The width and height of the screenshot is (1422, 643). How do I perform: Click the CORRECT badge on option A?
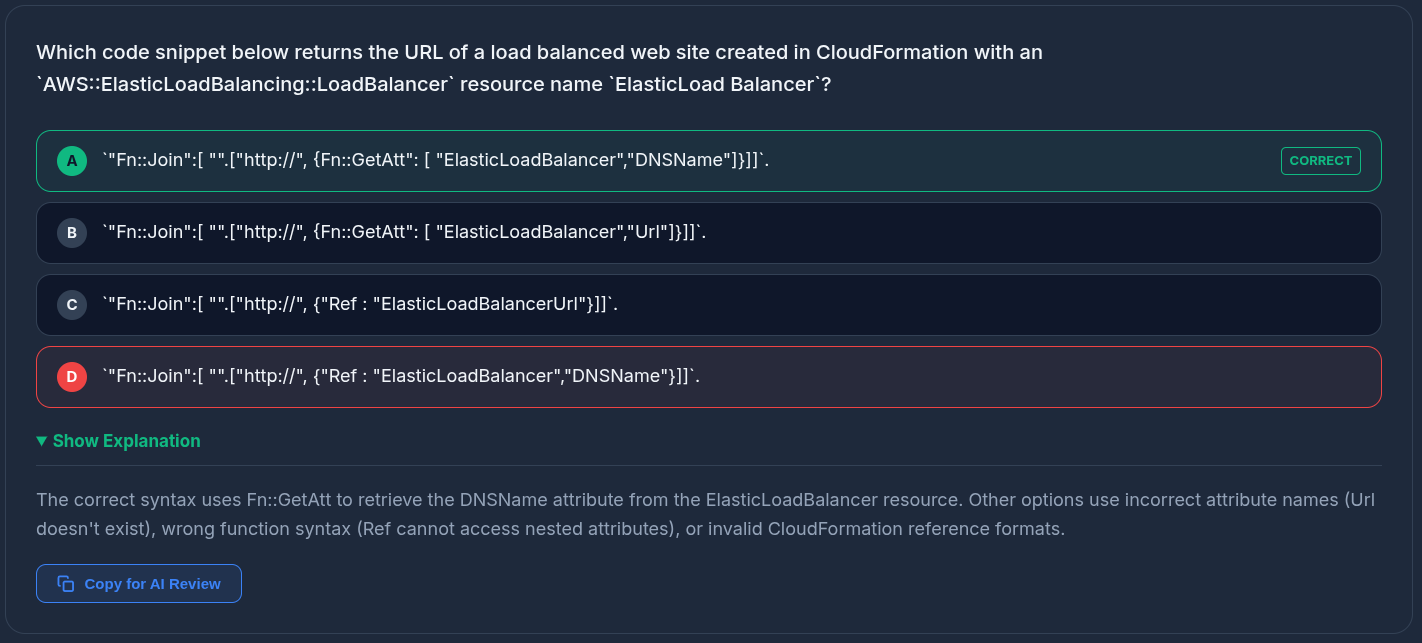click(x=1320, y=161)
